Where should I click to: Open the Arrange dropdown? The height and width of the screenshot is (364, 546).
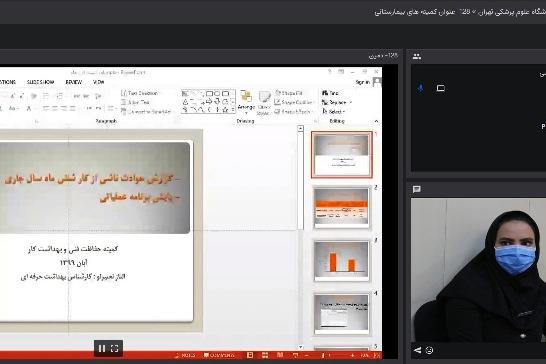246,102
